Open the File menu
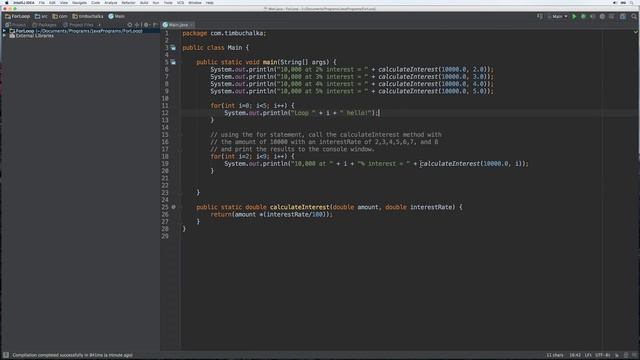This screenshot has height=360, width=640. tap(42, 2)
